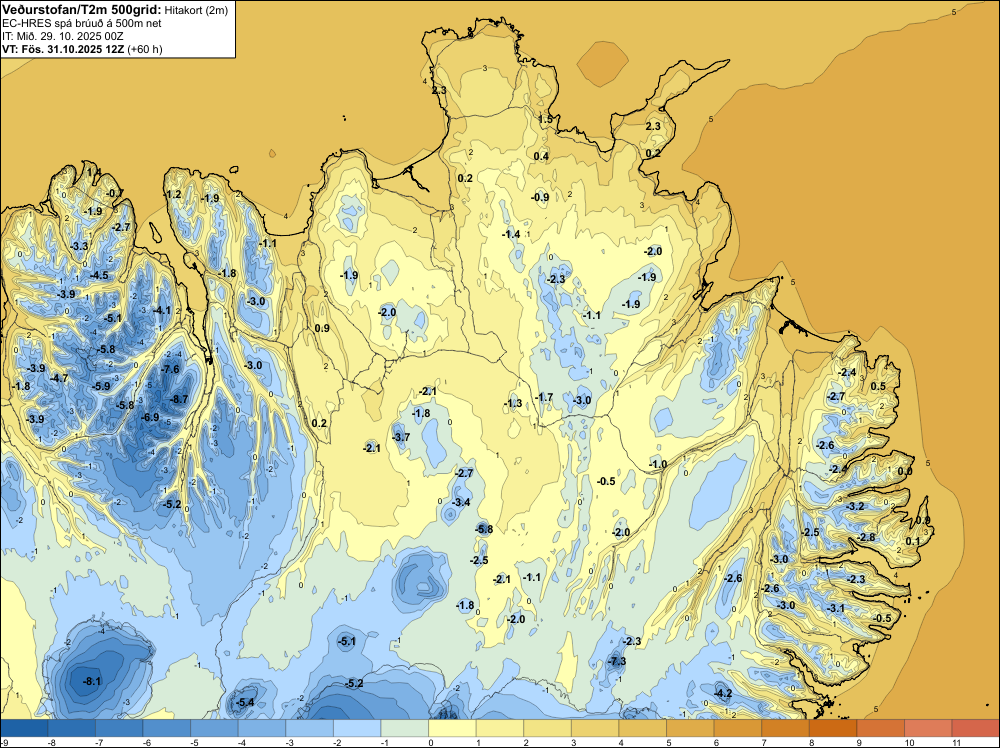Click the -0.7 temperature value

[115, 193]
